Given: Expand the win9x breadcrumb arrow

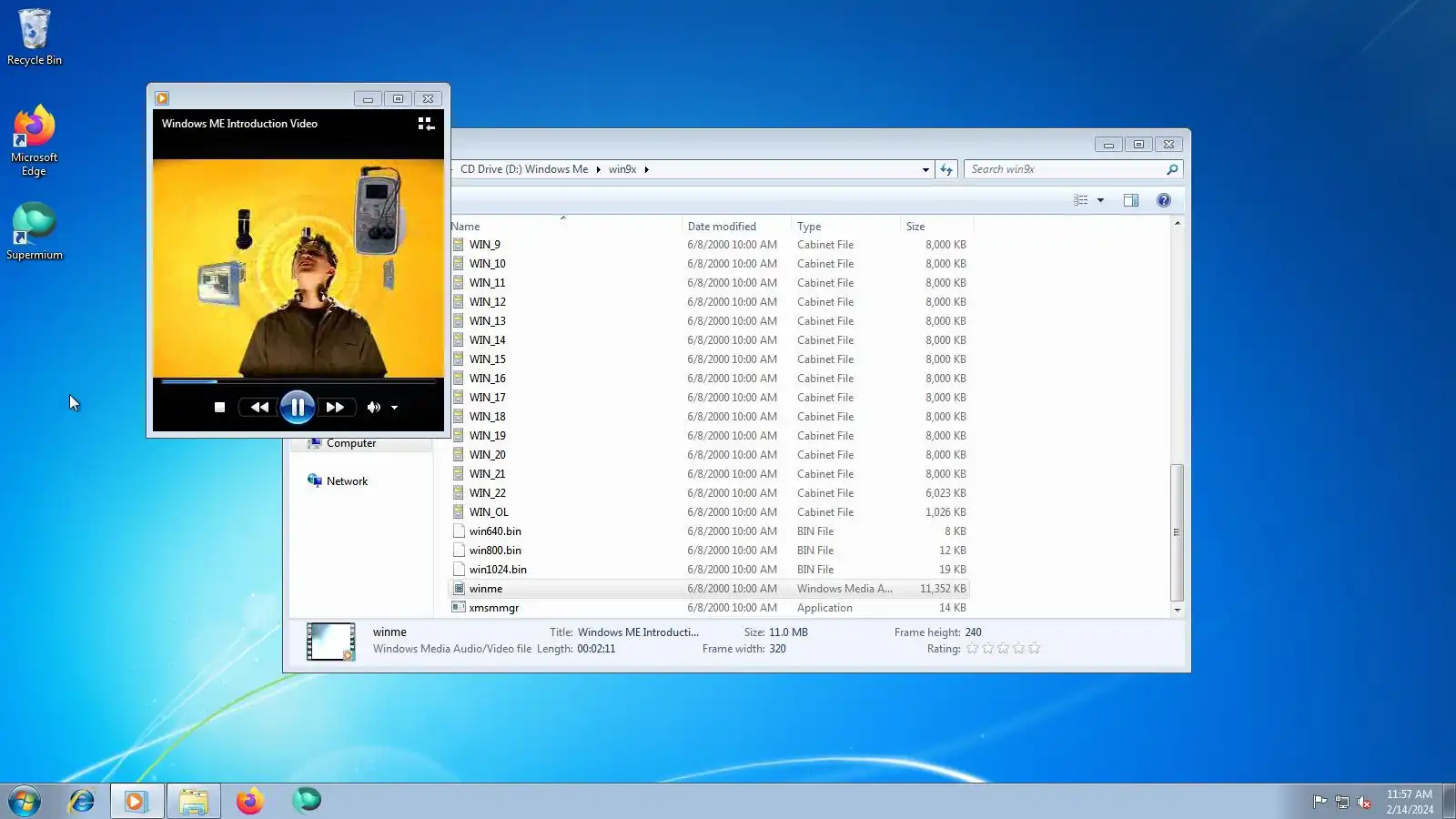Looking at the screenshot, I should (646, 169).
